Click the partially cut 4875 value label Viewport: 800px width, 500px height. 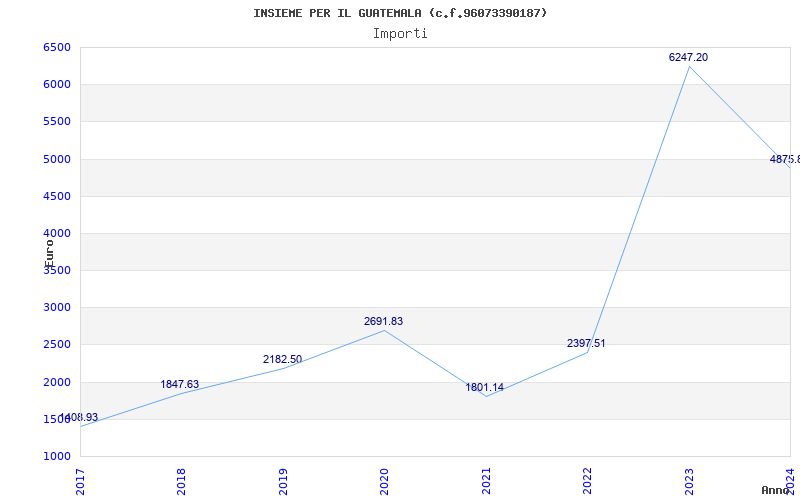click(785, 159)
